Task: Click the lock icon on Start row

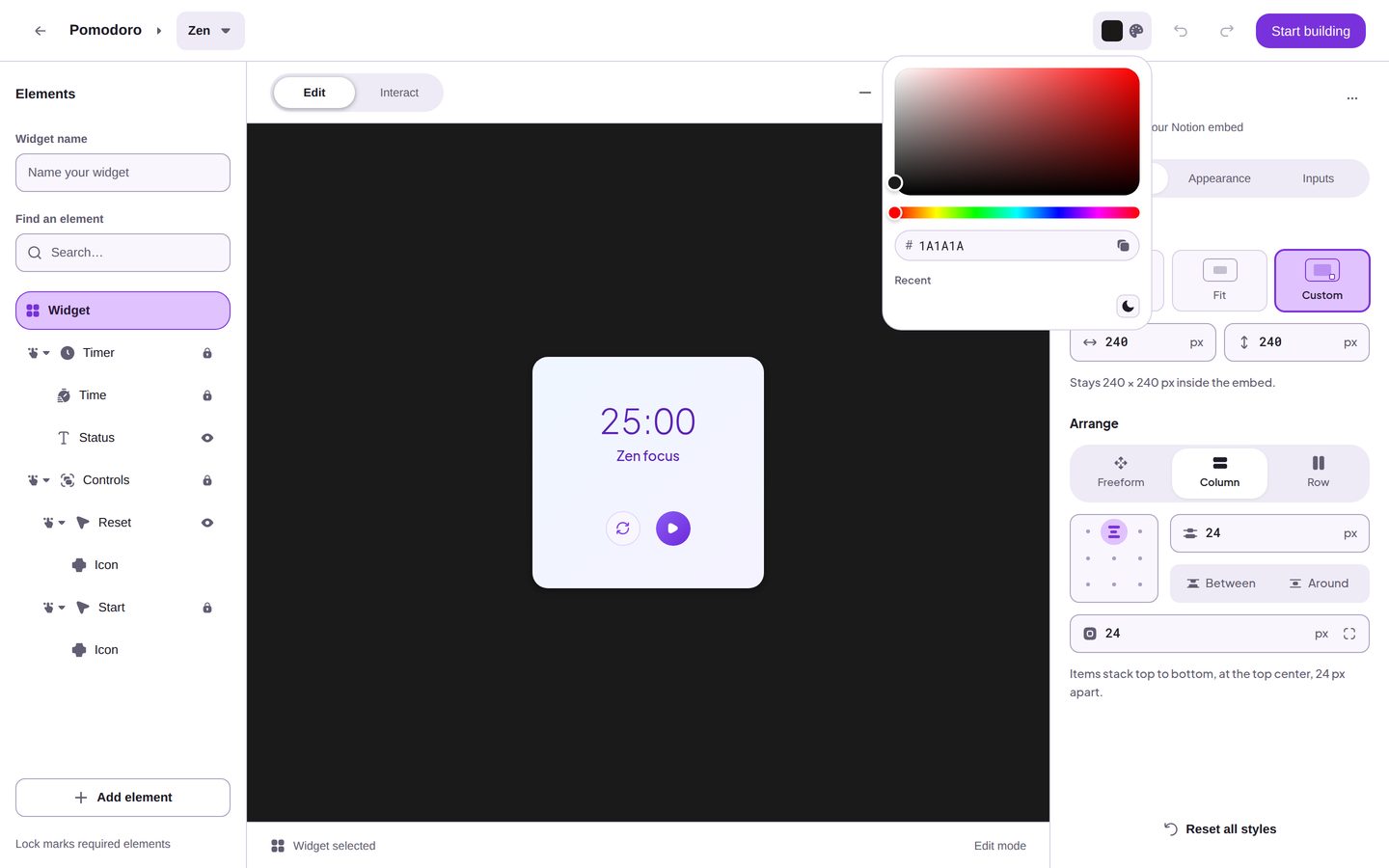Action: click(x=207, y=608)
